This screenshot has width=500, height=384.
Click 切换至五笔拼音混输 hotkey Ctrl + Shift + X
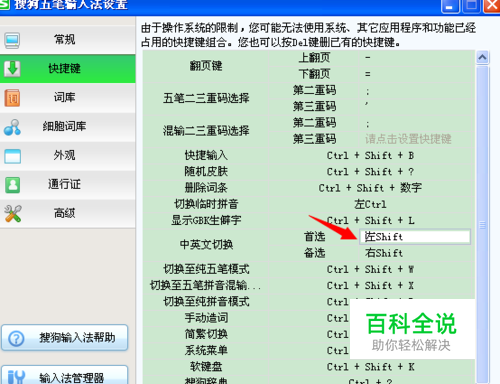(371, 286)
